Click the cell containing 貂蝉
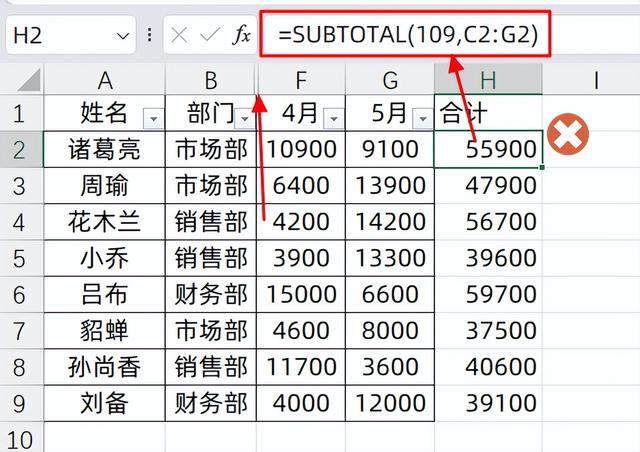Image resolution: width=640 pixels, height=452 pixels. pyautogui.click(x=104, y=331)
